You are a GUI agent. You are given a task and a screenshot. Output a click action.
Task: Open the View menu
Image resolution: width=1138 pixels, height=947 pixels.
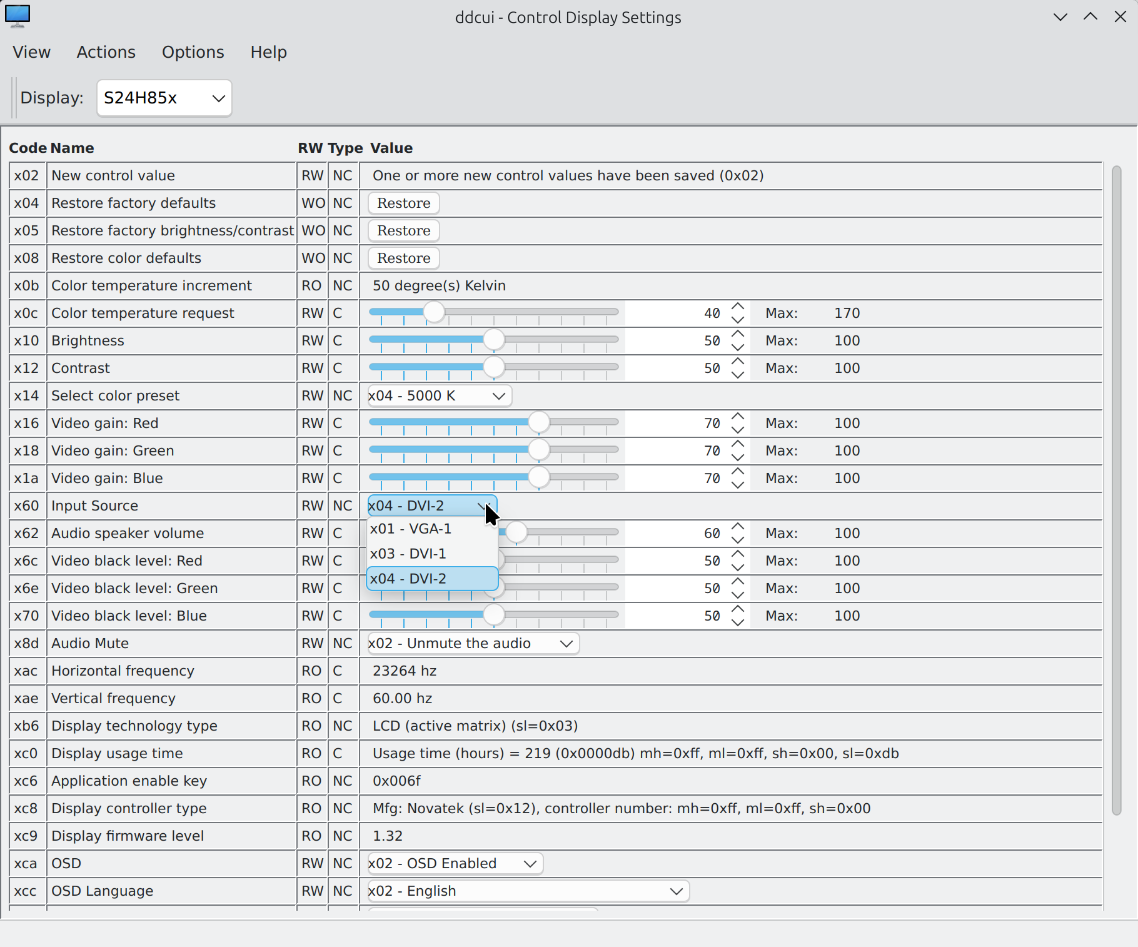[x=31, y=52]
